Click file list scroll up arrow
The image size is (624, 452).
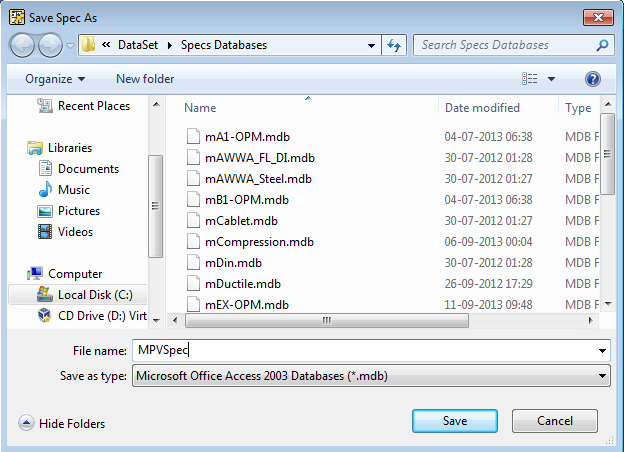pos(608,104)
